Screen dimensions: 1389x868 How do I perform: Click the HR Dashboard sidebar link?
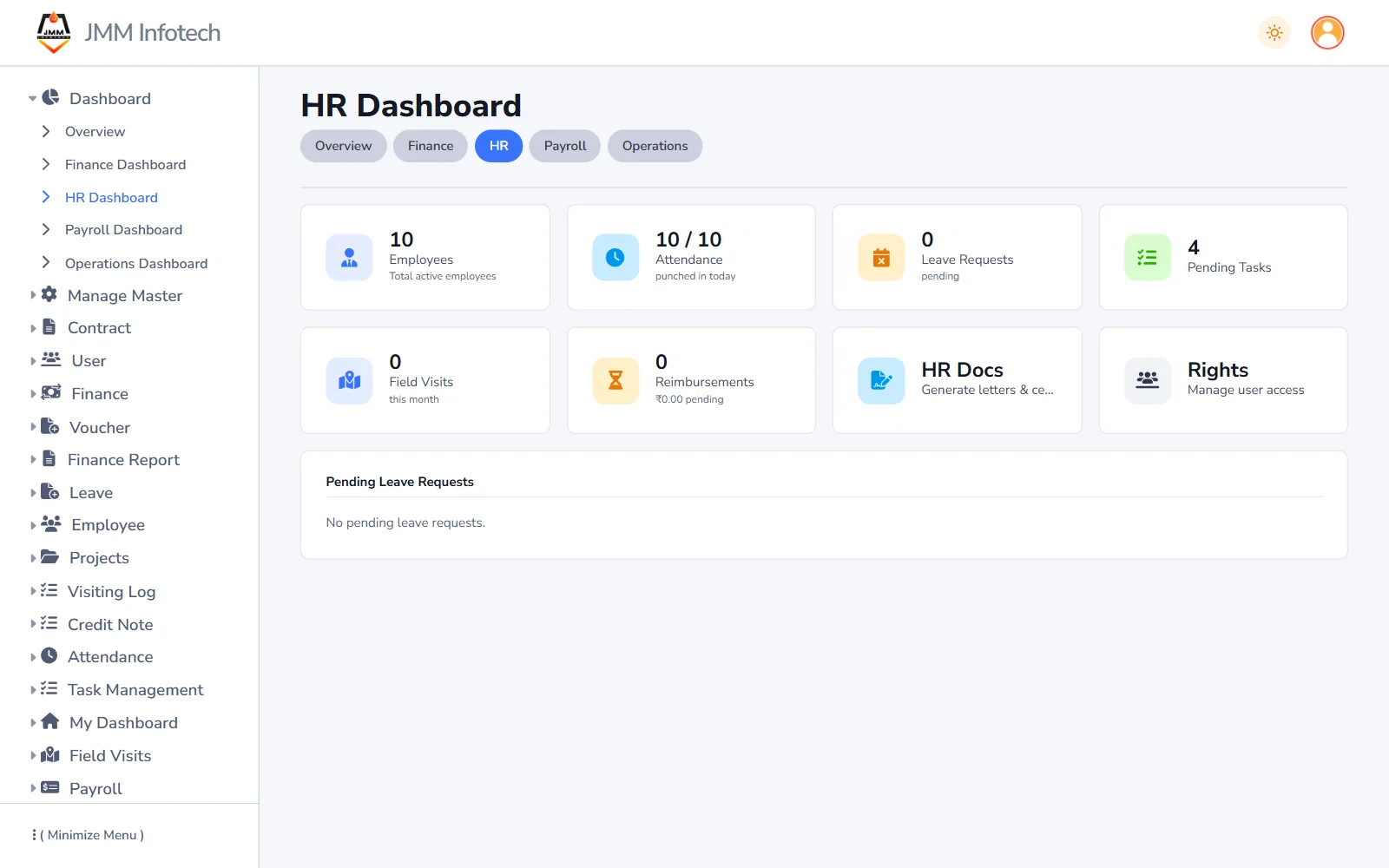click(x=111, y=197)
